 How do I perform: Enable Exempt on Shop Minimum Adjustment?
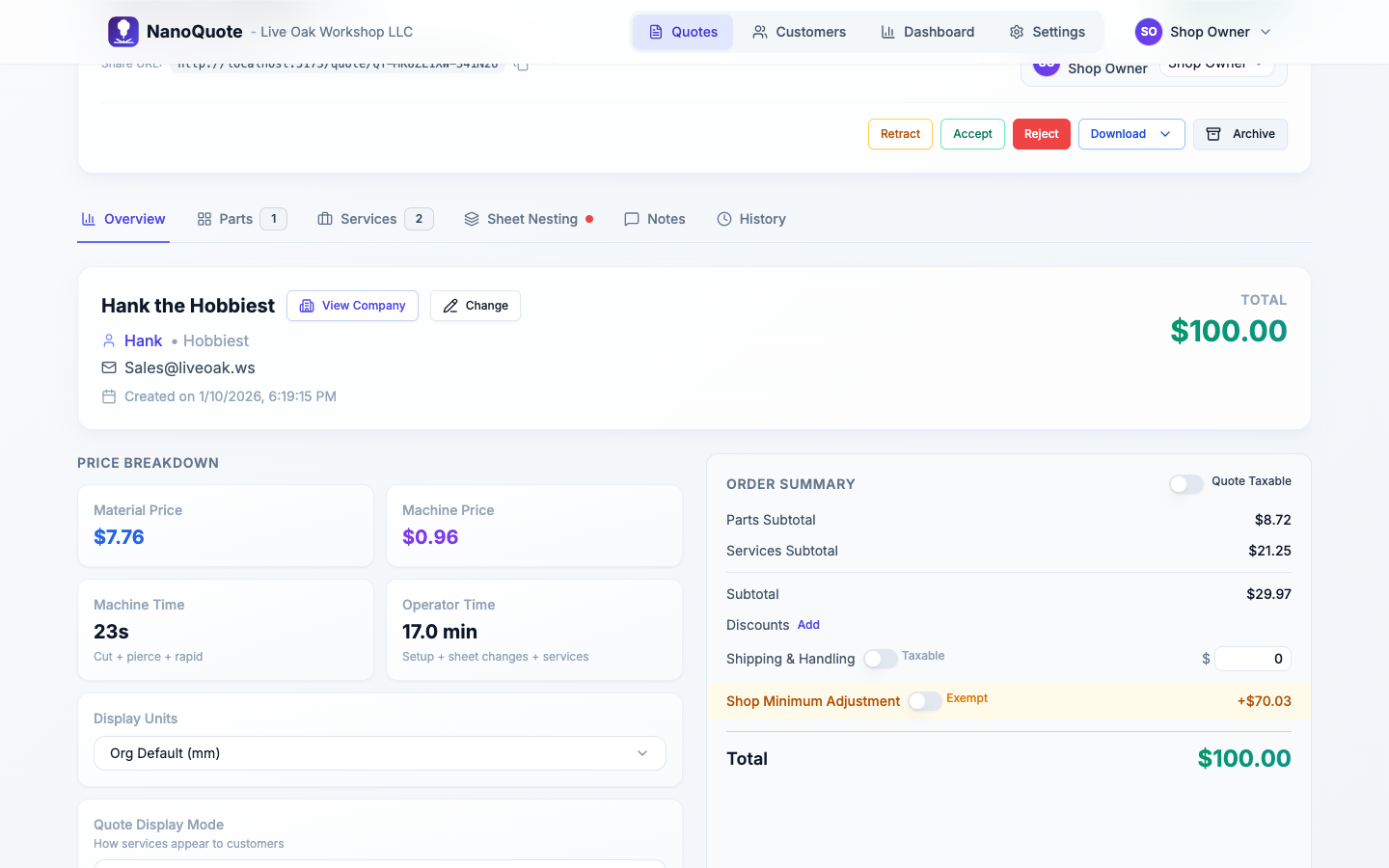(x=924, y=701)
